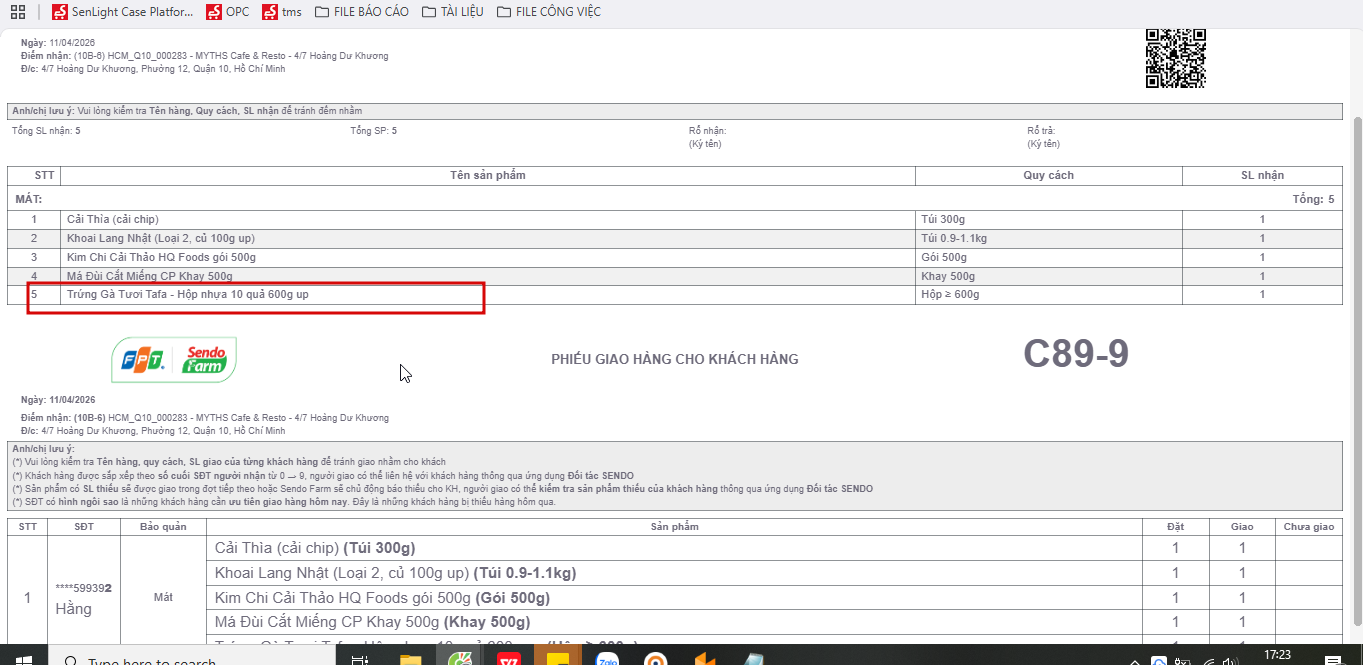Open the FILE BÁO CÁO bookmark folder
Screen dimensions: 1363x665
click(x=361, y=12)
